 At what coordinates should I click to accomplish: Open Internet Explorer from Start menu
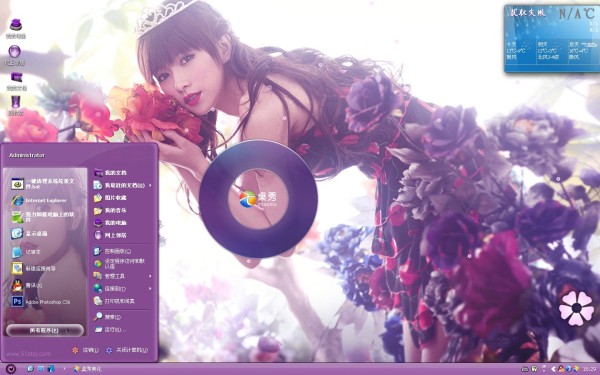click(x=39, y=200)
